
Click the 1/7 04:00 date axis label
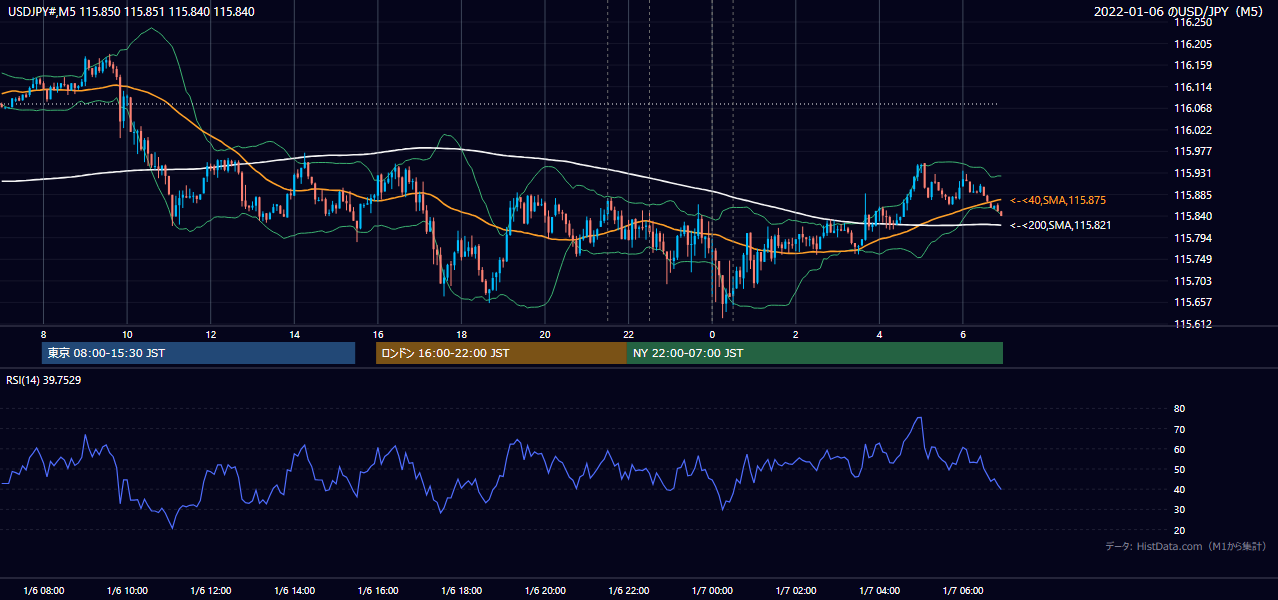pos(880,591)
